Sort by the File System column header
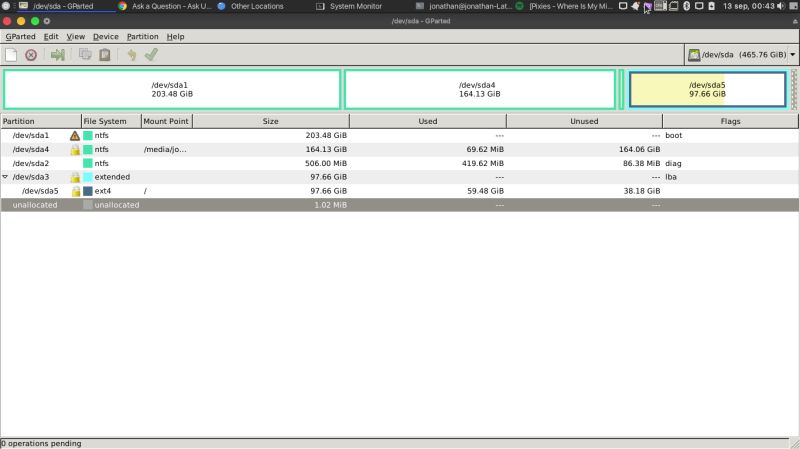Image resolution: width=800 pixels, height=449 pixels. 111,121
